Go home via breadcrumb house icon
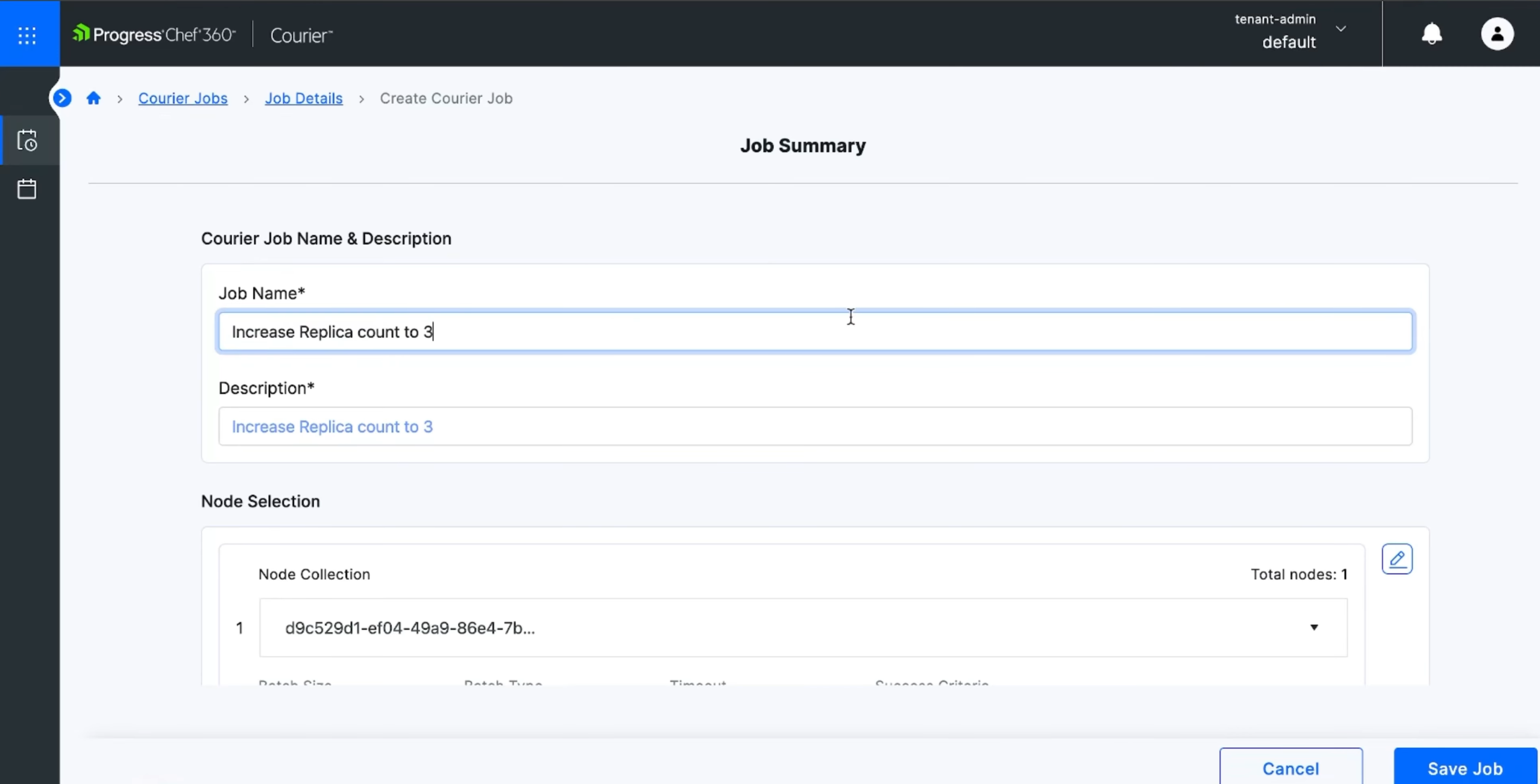The width and height of the screenshot is (1540, 784). [x=93, y=98]
